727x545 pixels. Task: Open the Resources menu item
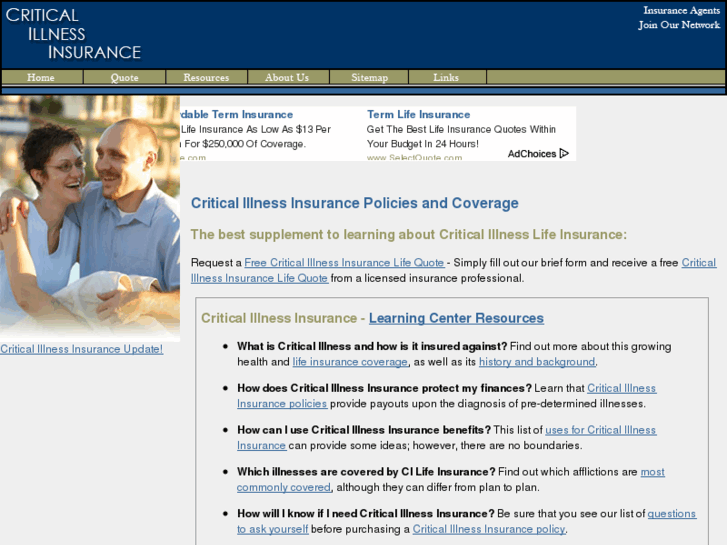[x=206, y=77]
